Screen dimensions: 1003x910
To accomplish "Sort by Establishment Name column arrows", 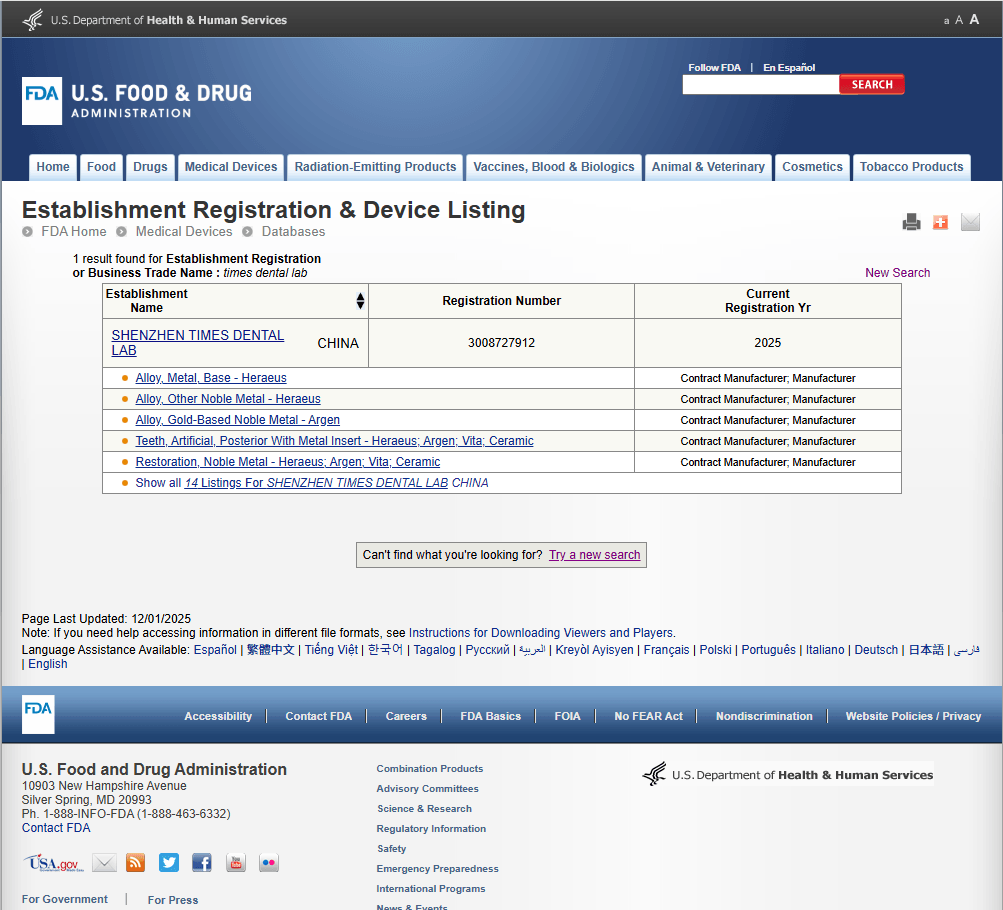I will (360, 301).
